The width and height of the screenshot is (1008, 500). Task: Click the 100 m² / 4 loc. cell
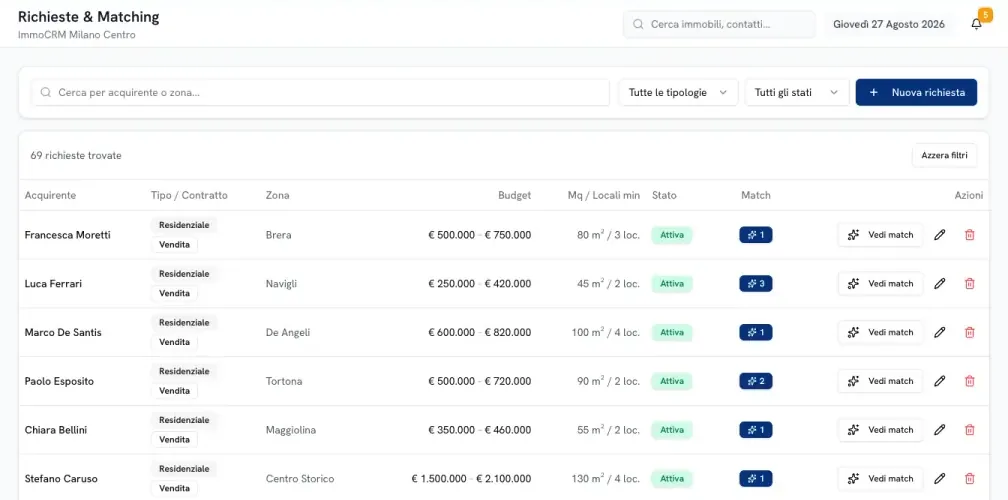(x=606, y=332)
